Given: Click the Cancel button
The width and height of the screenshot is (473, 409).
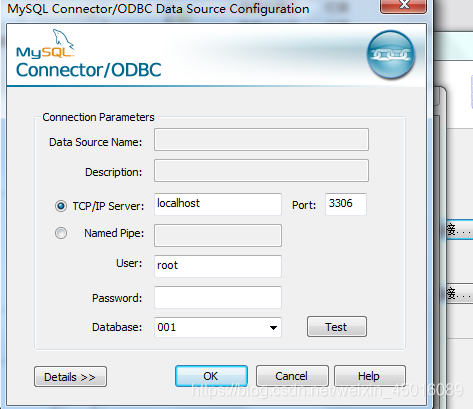Looking at the screenshot, I should (292, 376).
